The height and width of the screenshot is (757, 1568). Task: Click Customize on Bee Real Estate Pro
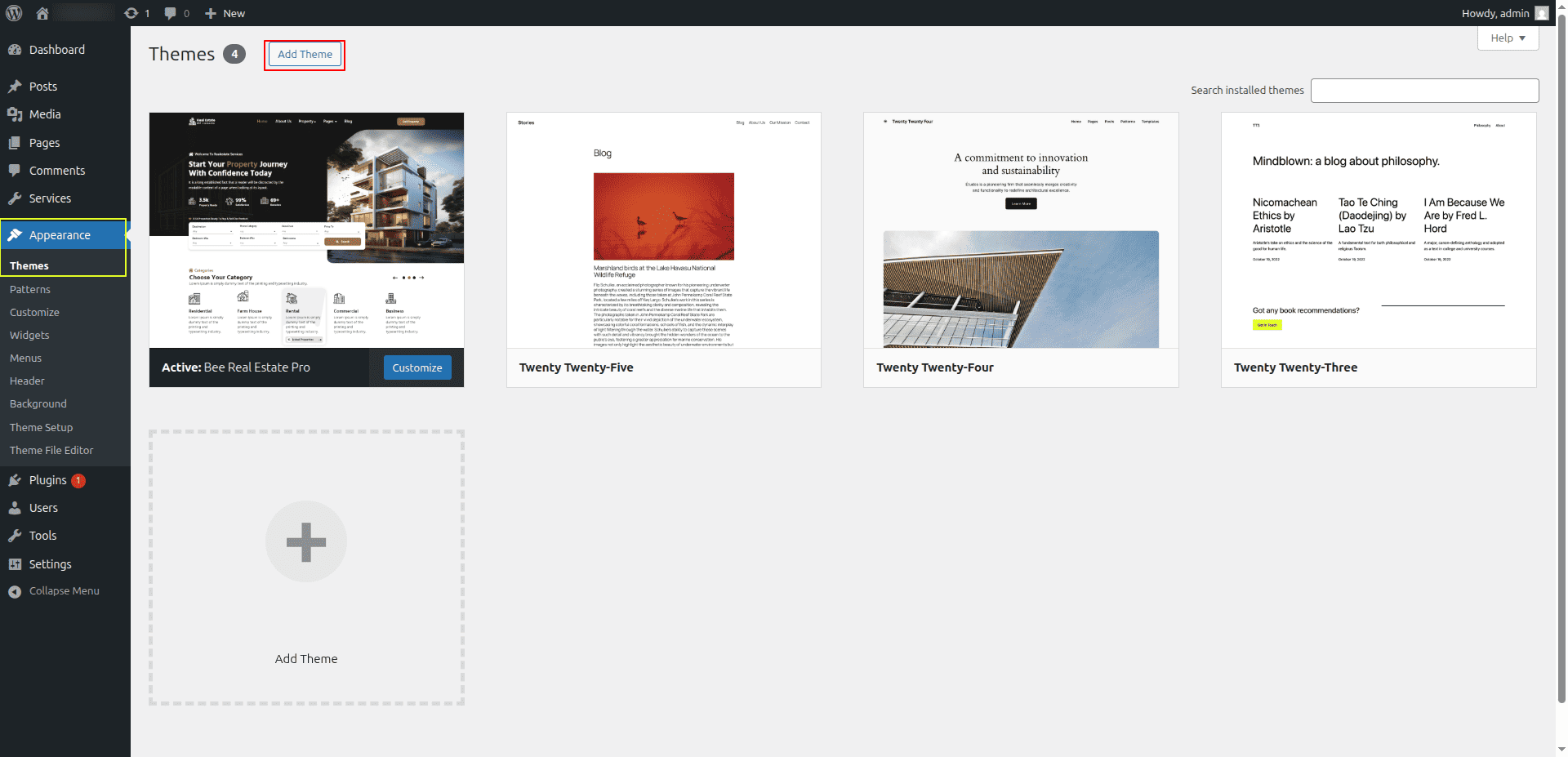(416, 367)
